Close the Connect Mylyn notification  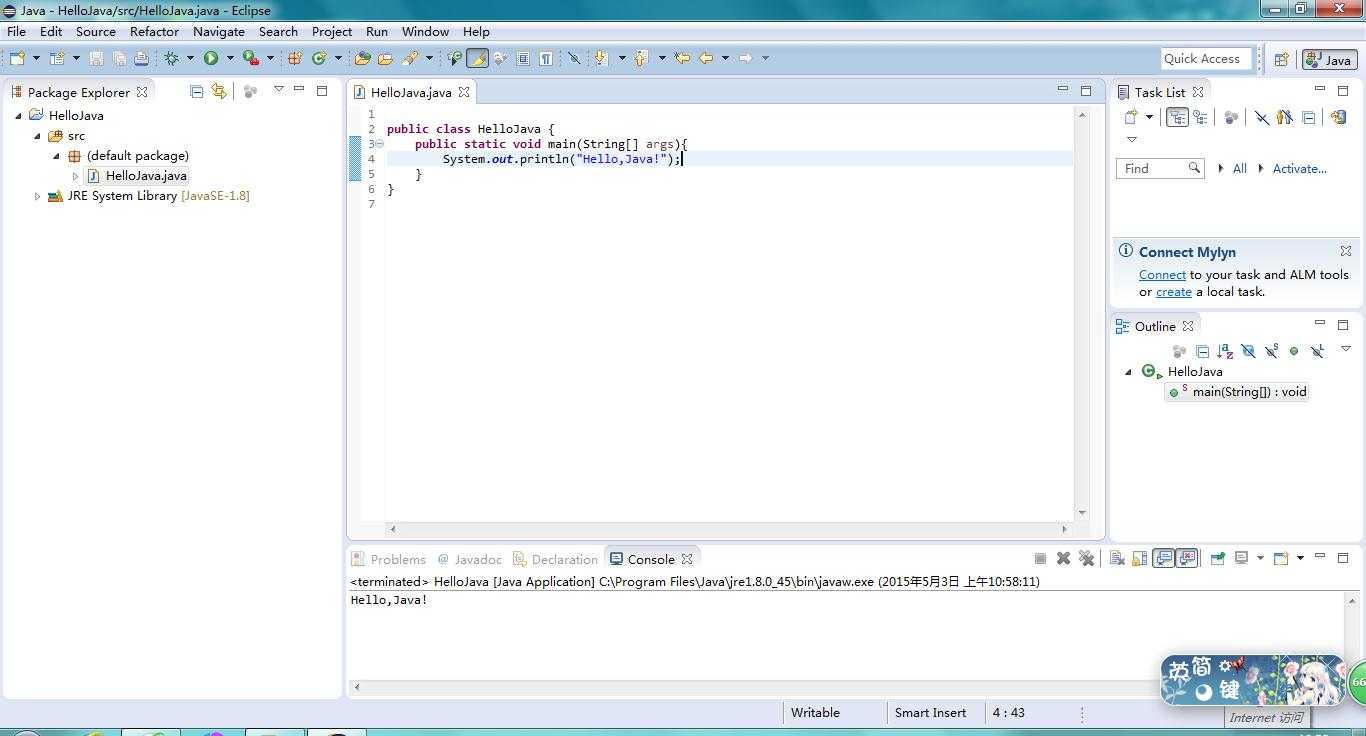pyautogui.click(x=1346, y=251)
